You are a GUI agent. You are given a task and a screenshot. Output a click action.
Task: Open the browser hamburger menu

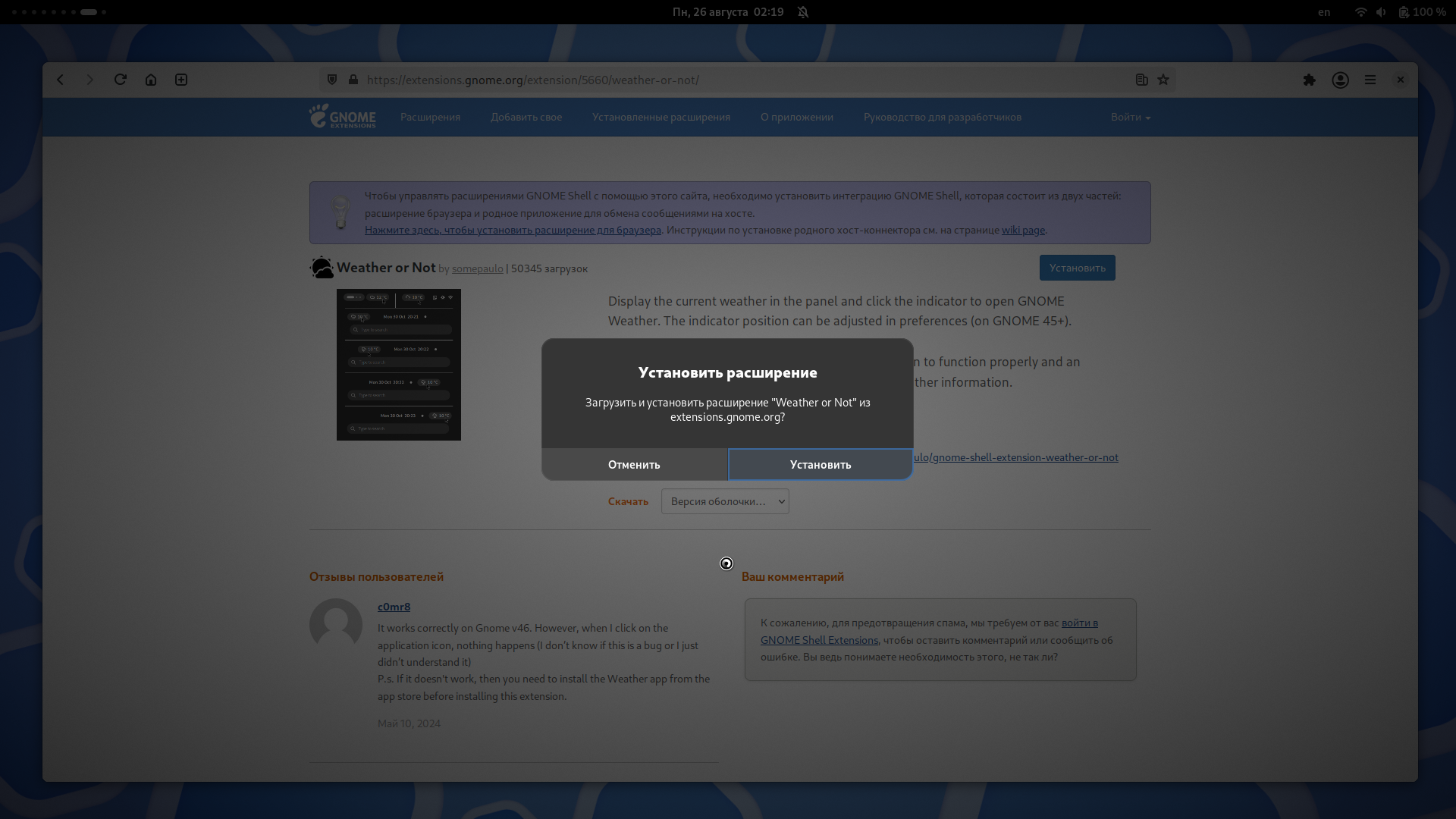[x=1370, y=80]
